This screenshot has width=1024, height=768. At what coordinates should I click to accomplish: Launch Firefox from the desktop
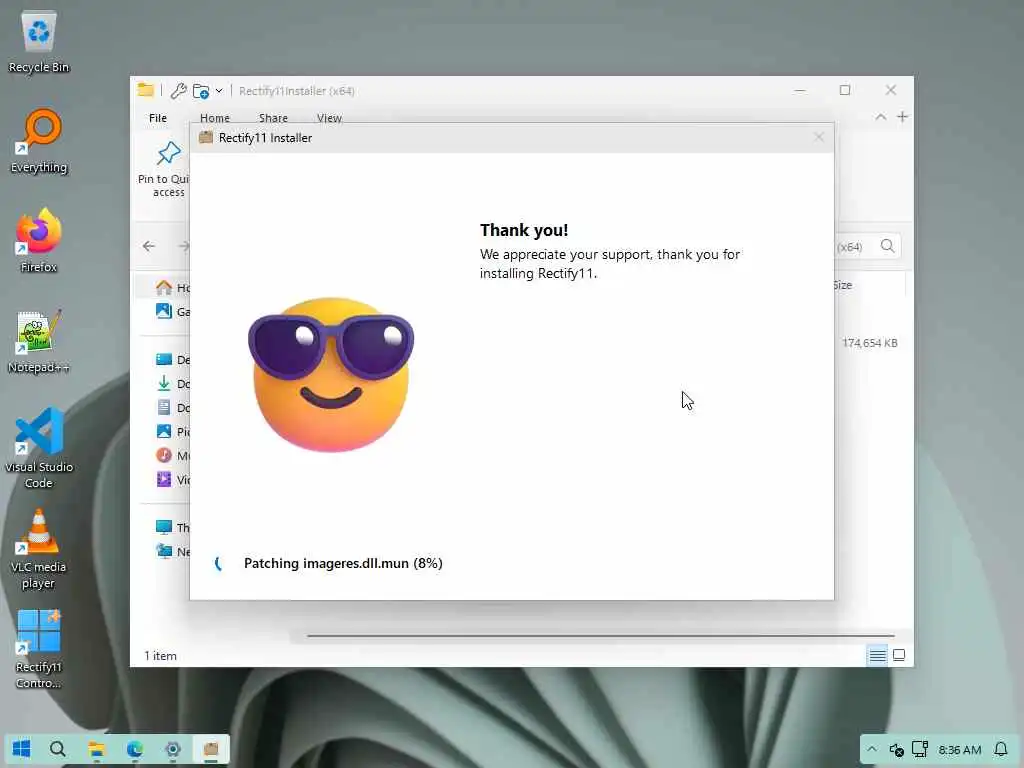(x=39, y=241)
